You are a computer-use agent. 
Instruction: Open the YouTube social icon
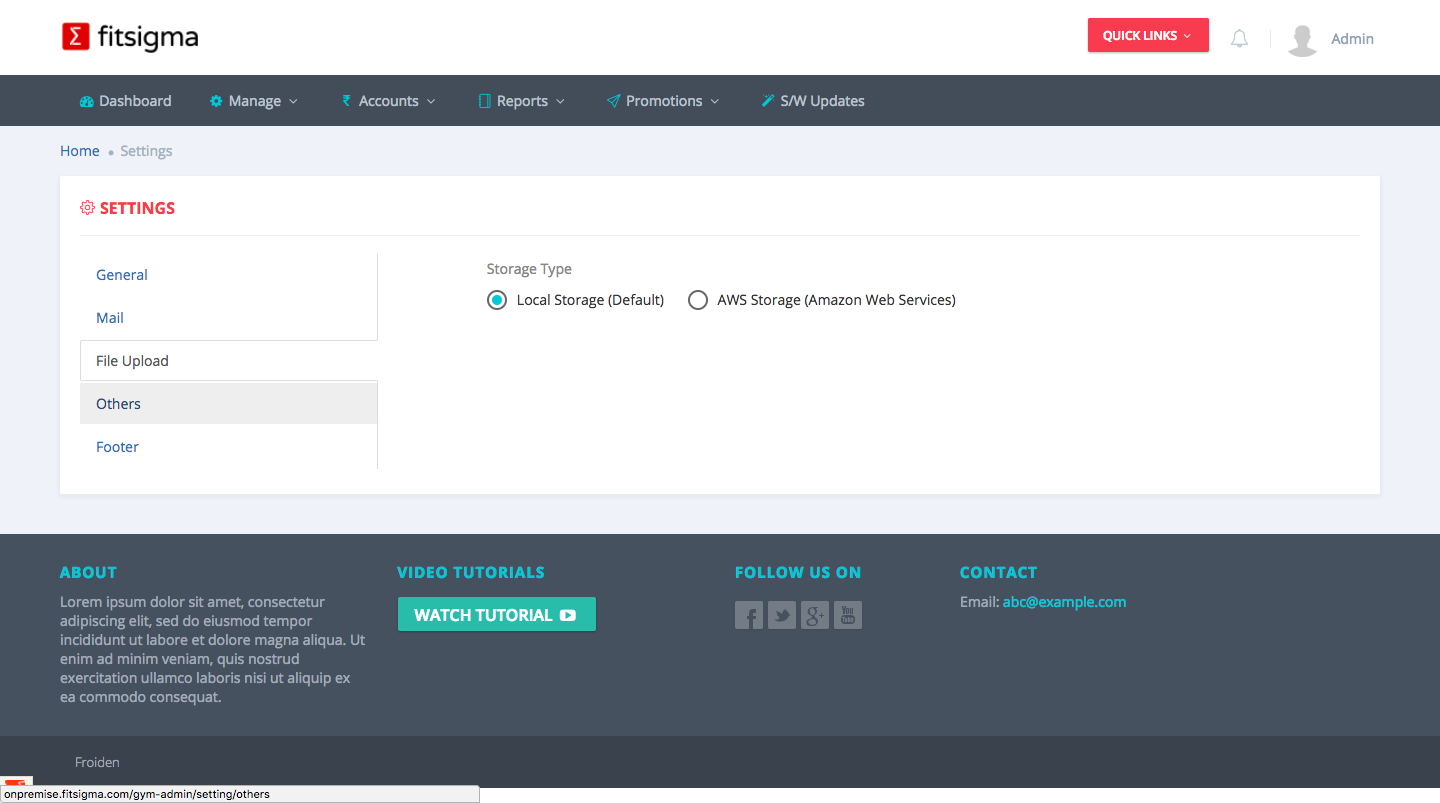[848, 615]
